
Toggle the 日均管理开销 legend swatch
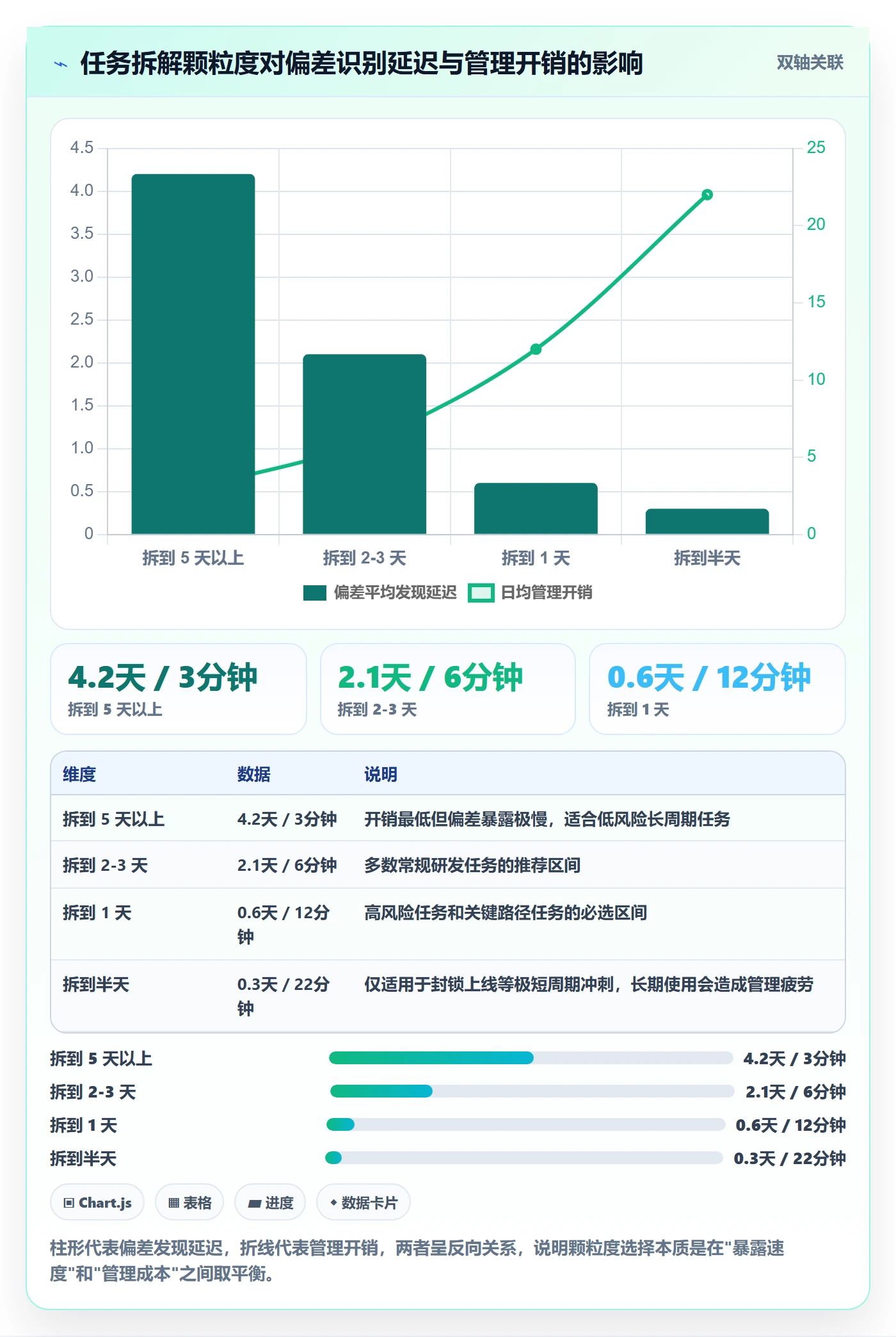(x=481, y=593)
